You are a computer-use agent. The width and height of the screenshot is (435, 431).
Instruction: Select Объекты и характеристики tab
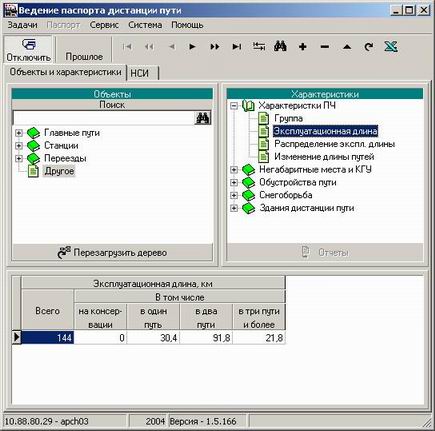click(65, 72)
